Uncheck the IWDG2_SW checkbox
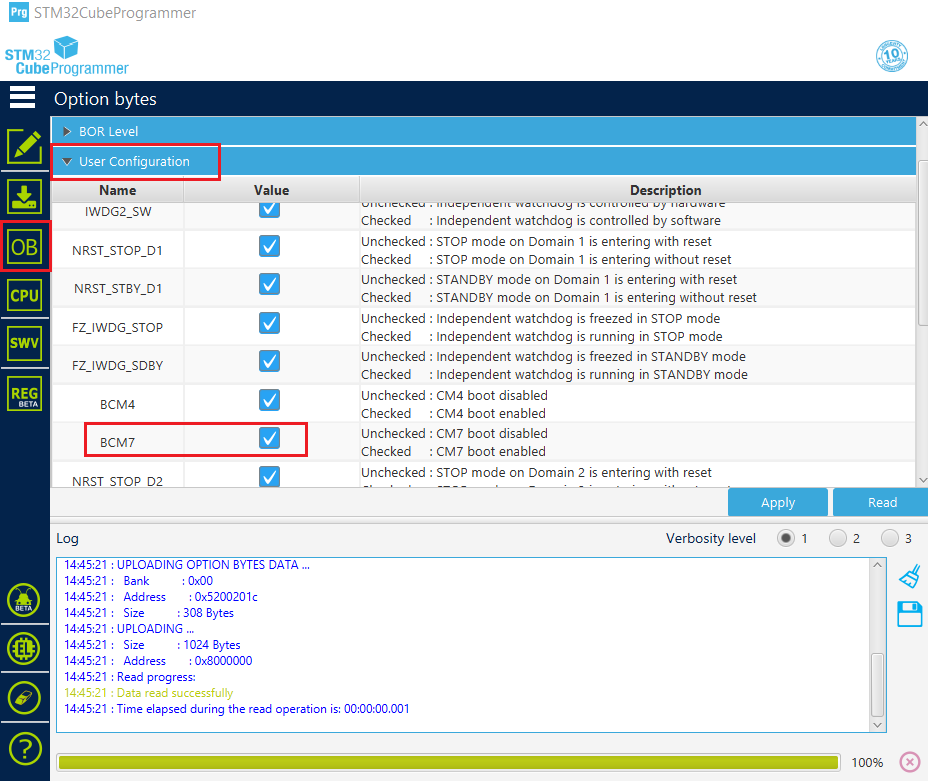Image resolution: width=928 pixels, height=781 pixels. tap(269, 209)
